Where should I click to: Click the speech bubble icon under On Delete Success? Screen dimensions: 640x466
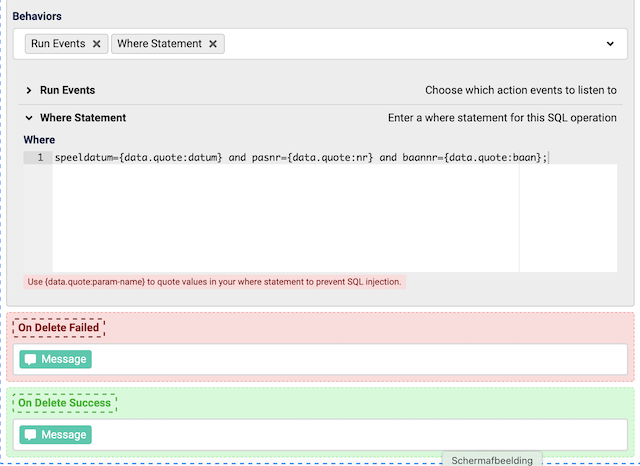coord(31,435)
